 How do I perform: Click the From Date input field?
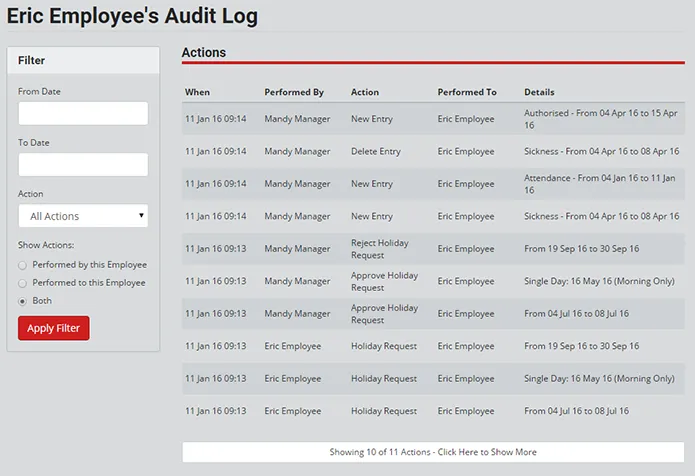(83, 113)
